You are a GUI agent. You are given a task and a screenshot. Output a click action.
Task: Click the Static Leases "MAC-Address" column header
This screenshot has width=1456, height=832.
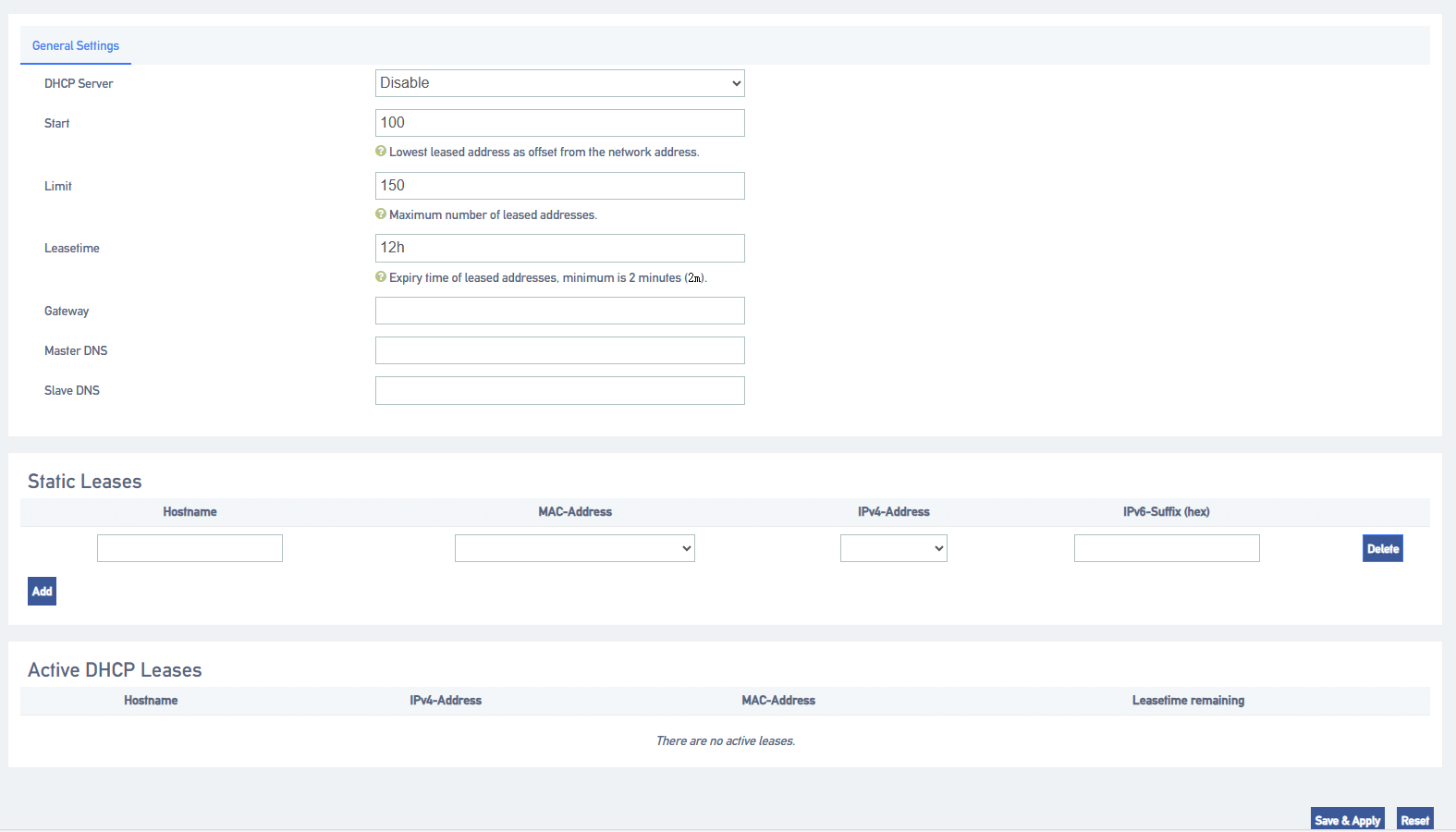pyautogui.click(x=575, y=512)
